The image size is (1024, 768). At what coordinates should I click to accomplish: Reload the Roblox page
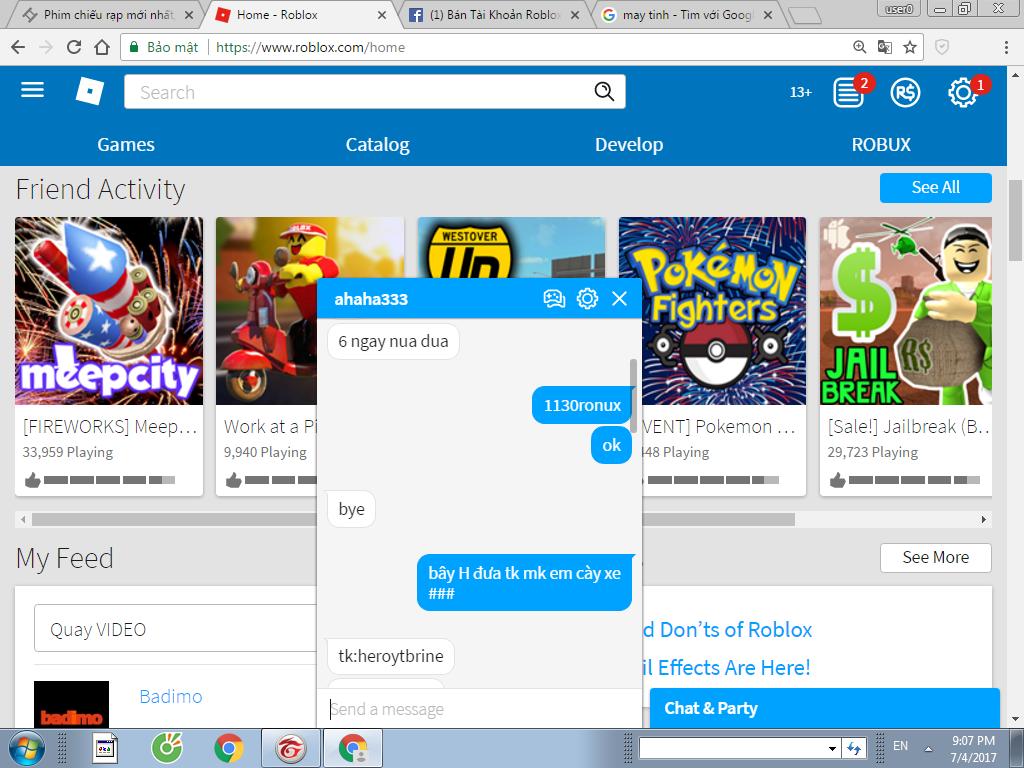74,47
